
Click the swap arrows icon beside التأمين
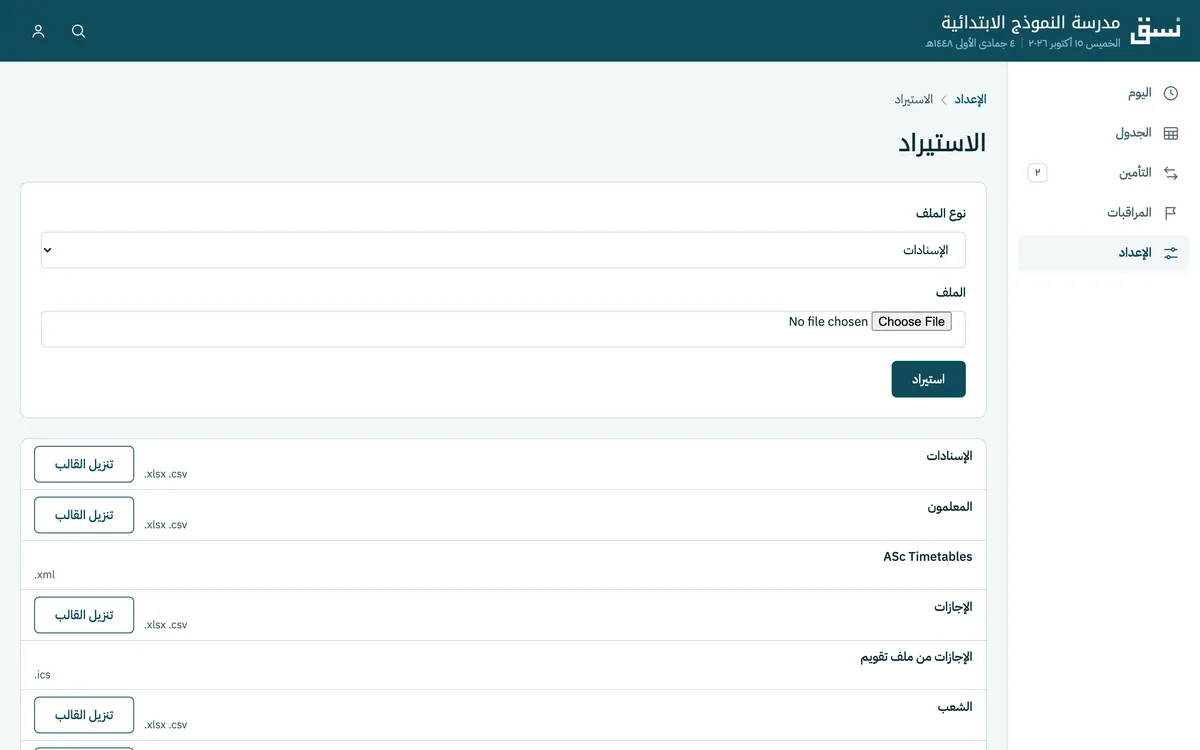[1171, 173]
